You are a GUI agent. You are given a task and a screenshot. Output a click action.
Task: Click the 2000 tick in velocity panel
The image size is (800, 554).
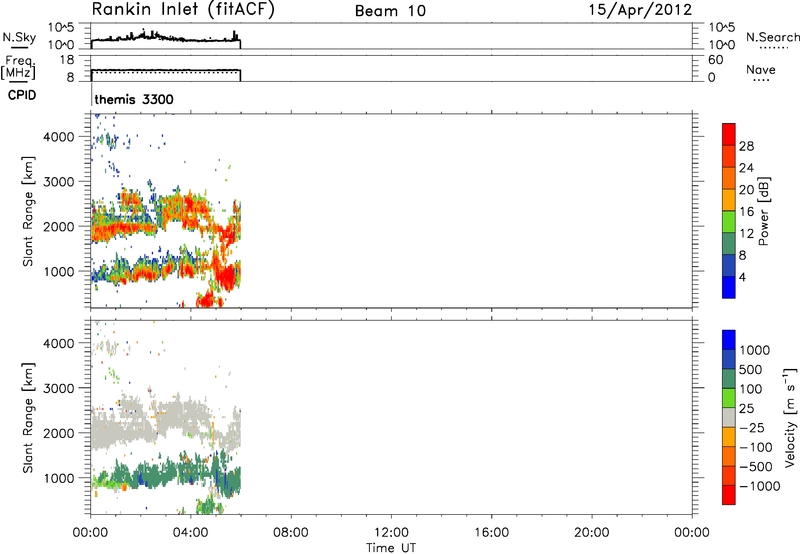58,433
